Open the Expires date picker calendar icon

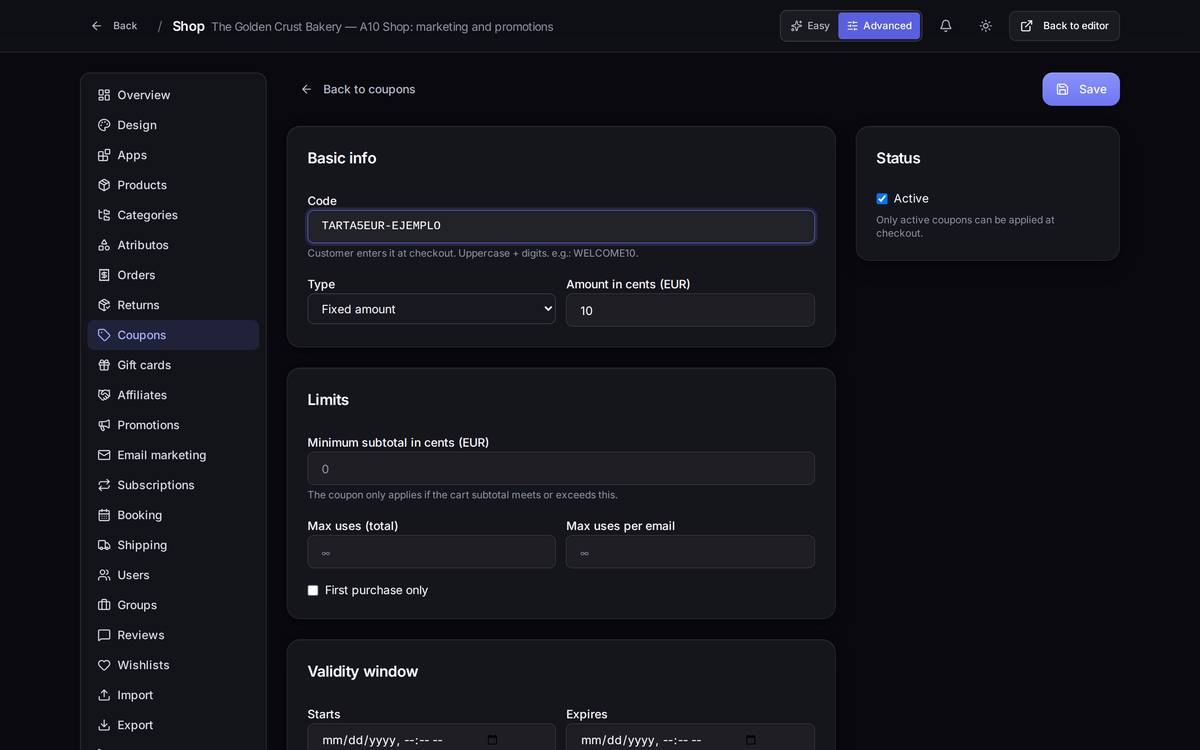pos(751,740)
